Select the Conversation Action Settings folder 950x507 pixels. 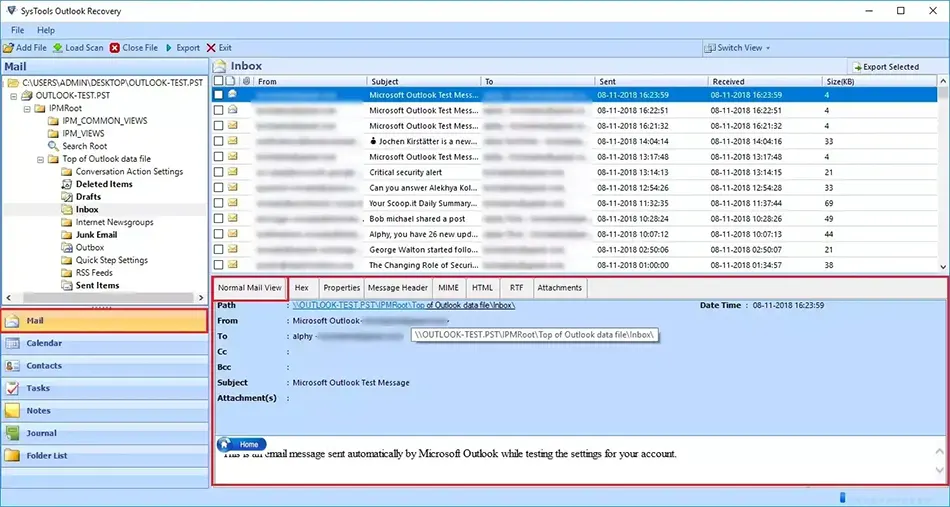click(122, 171)
